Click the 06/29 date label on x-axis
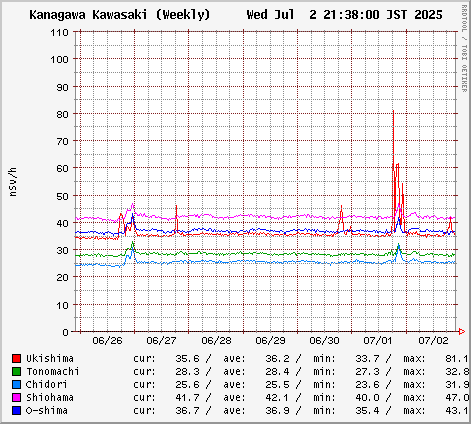Screen dimensions: 471x424 (270, 340)
